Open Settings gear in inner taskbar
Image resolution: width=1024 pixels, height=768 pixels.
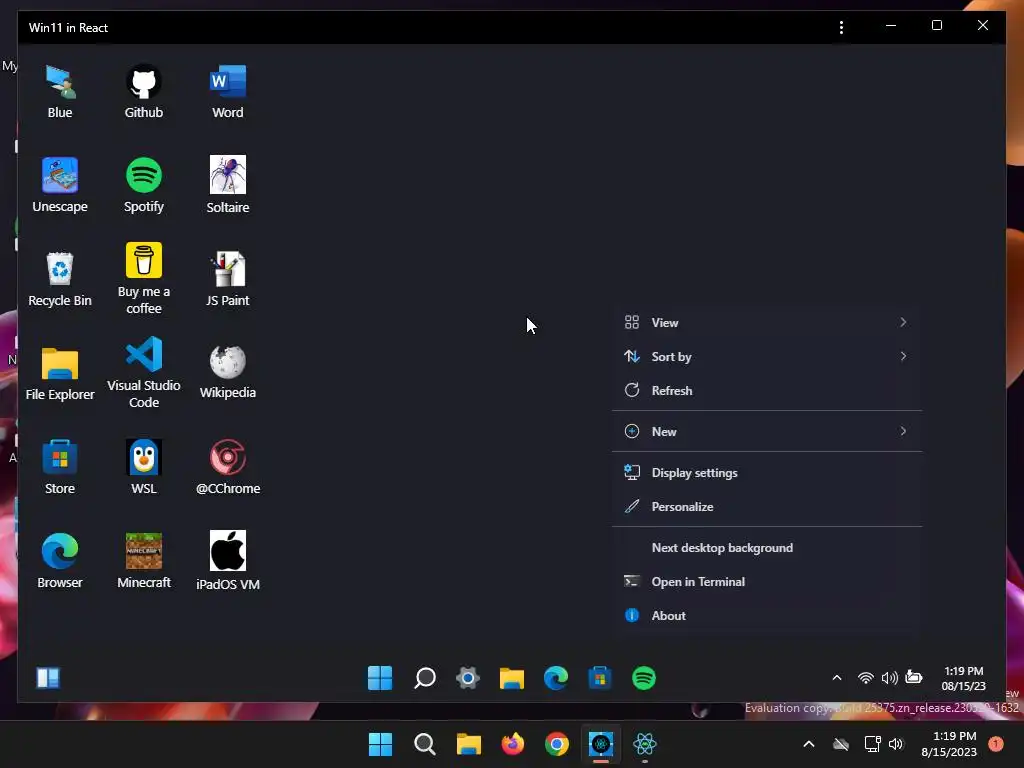(x=468, y=678)
